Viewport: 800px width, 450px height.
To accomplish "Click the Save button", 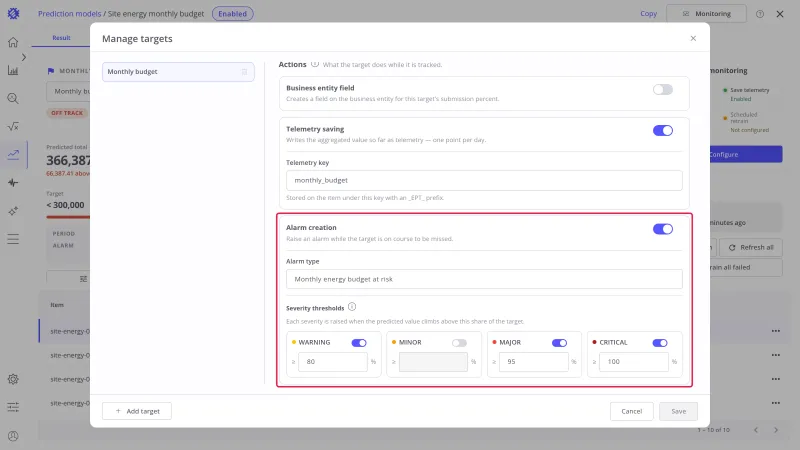I will [678, 411].
